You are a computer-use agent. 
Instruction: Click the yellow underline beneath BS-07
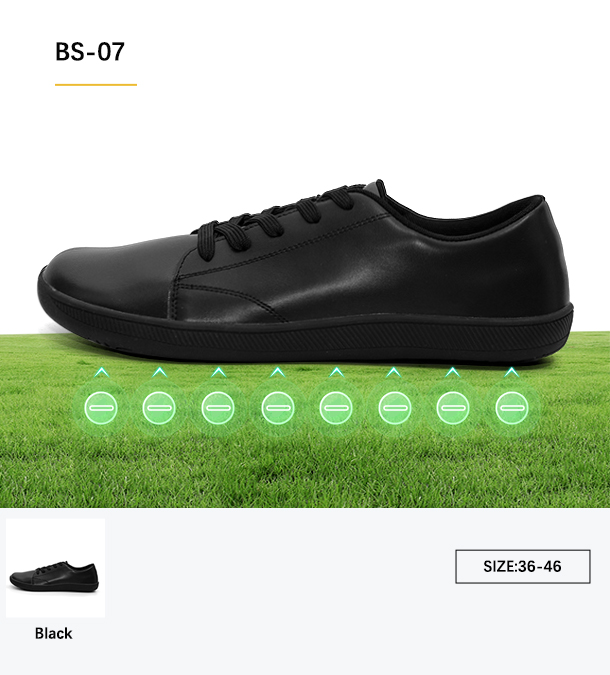[x=96, y=85]
